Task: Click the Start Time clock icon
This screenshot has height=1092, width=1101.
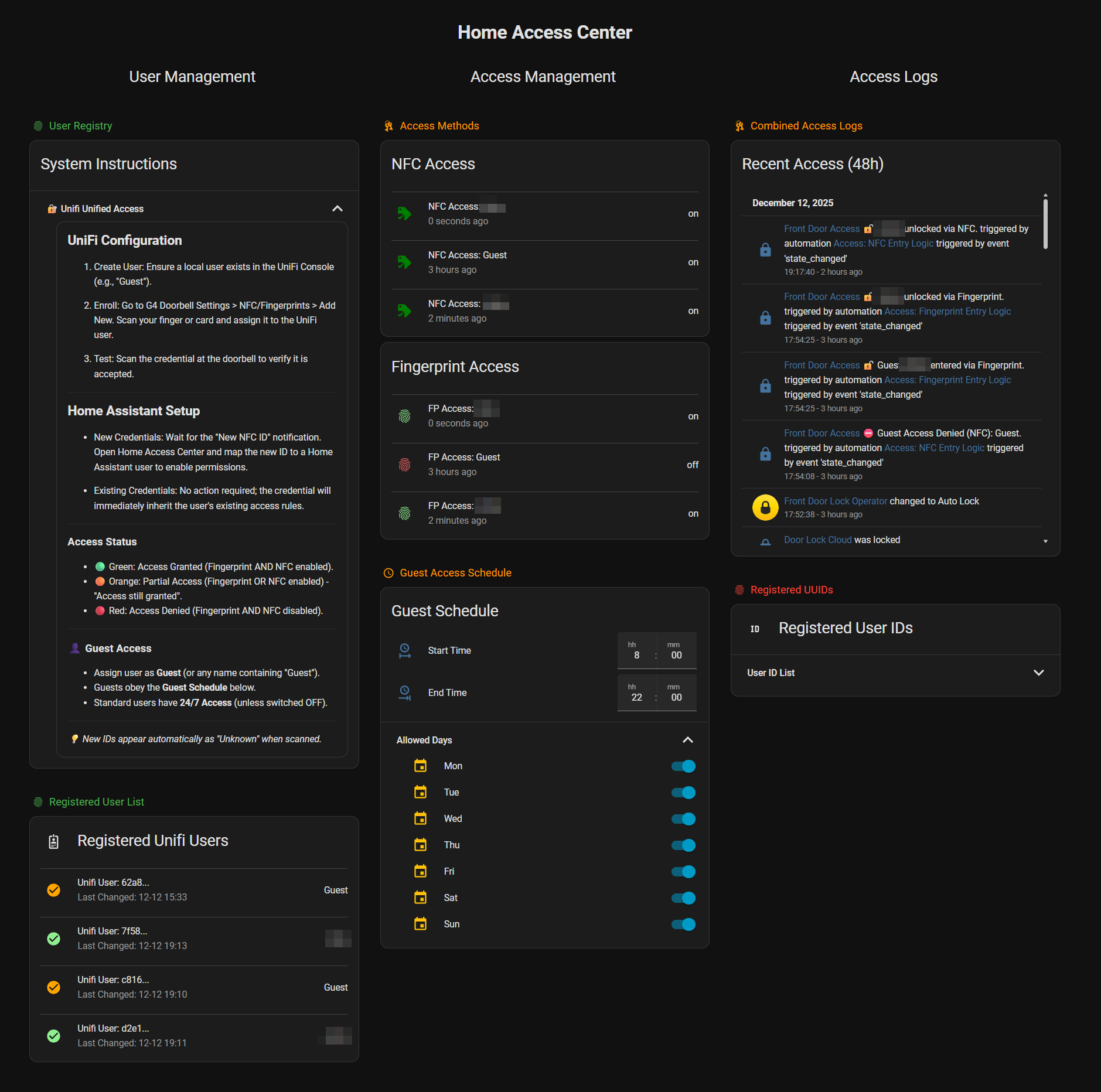Action: coord(404,650)
